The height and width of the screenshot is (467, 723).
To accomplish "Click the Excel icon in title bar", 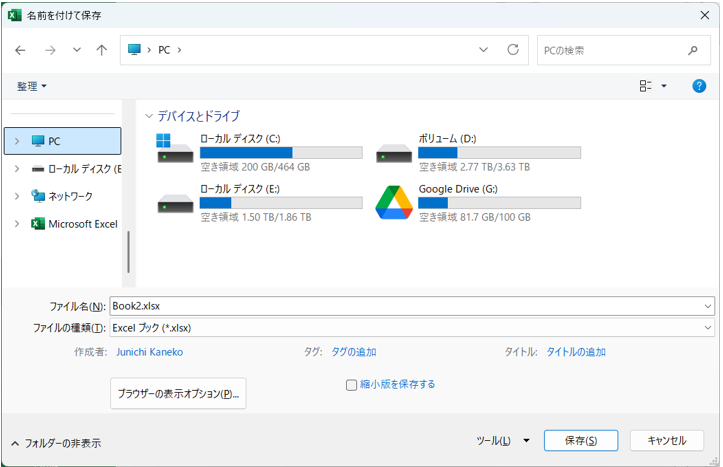I will pos(15,15).
